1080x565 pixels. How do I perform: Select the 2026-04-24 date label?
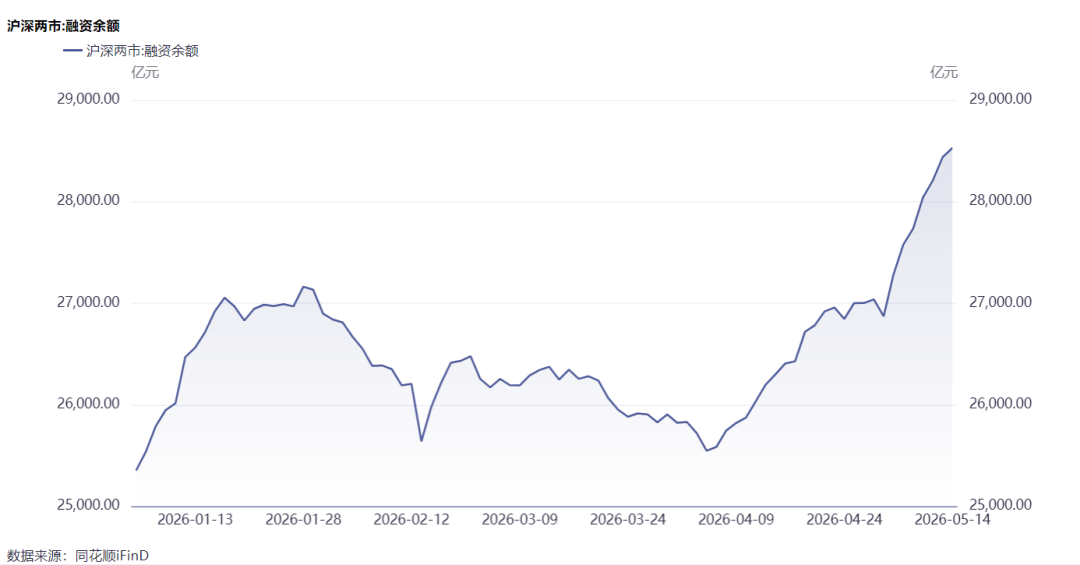844,520
